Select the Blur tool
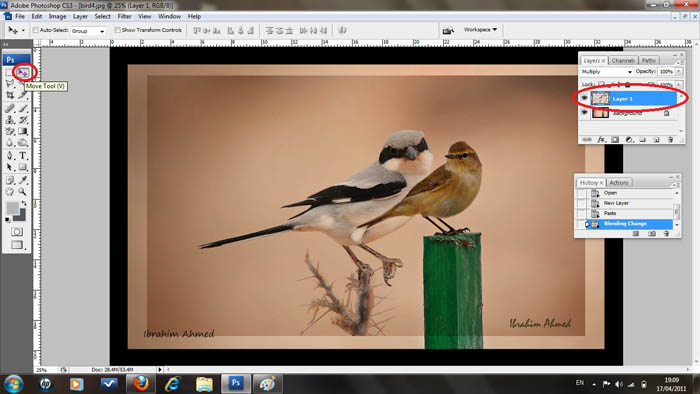700x394 pixels. 9,143
